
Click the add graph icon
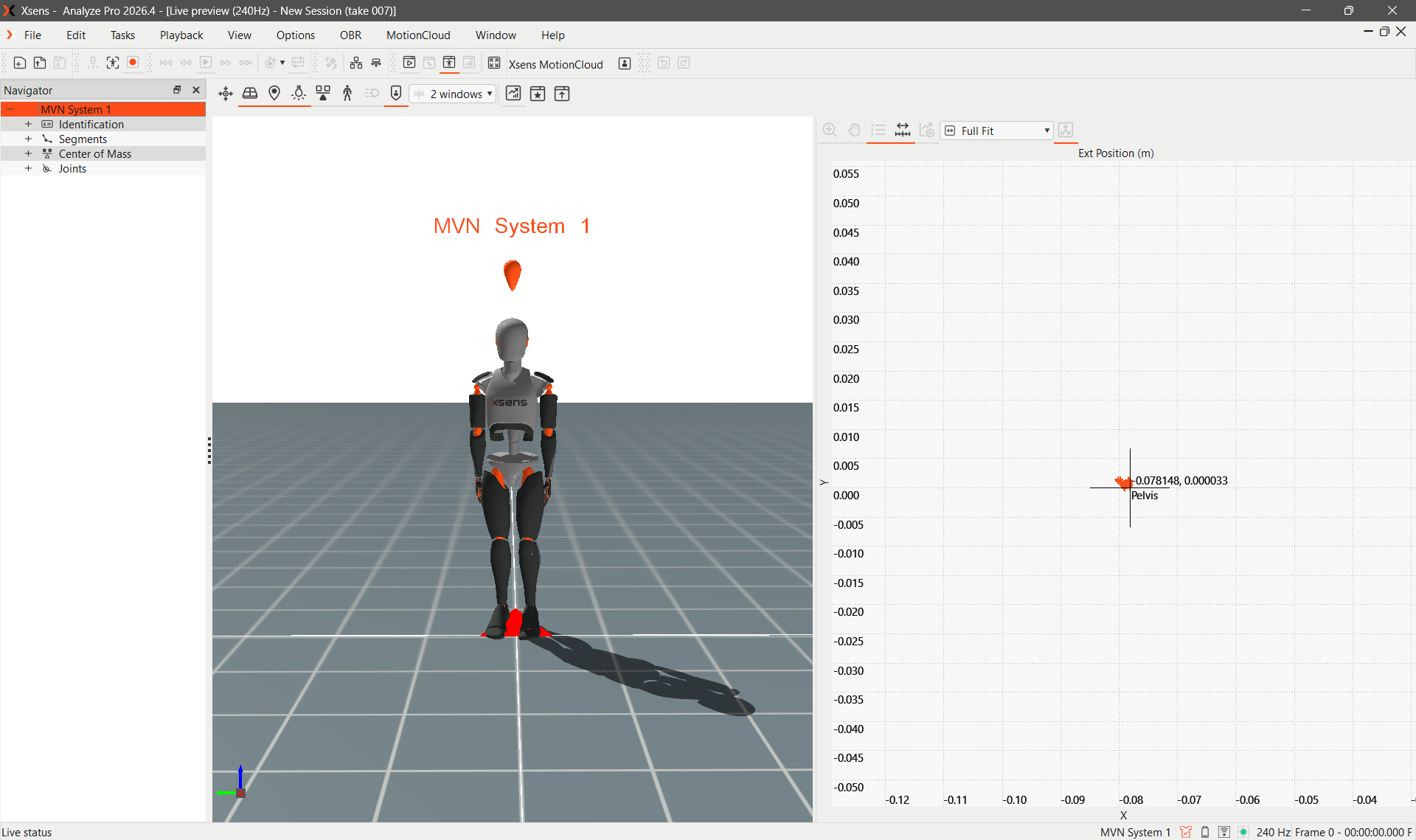tap(513, 94)
